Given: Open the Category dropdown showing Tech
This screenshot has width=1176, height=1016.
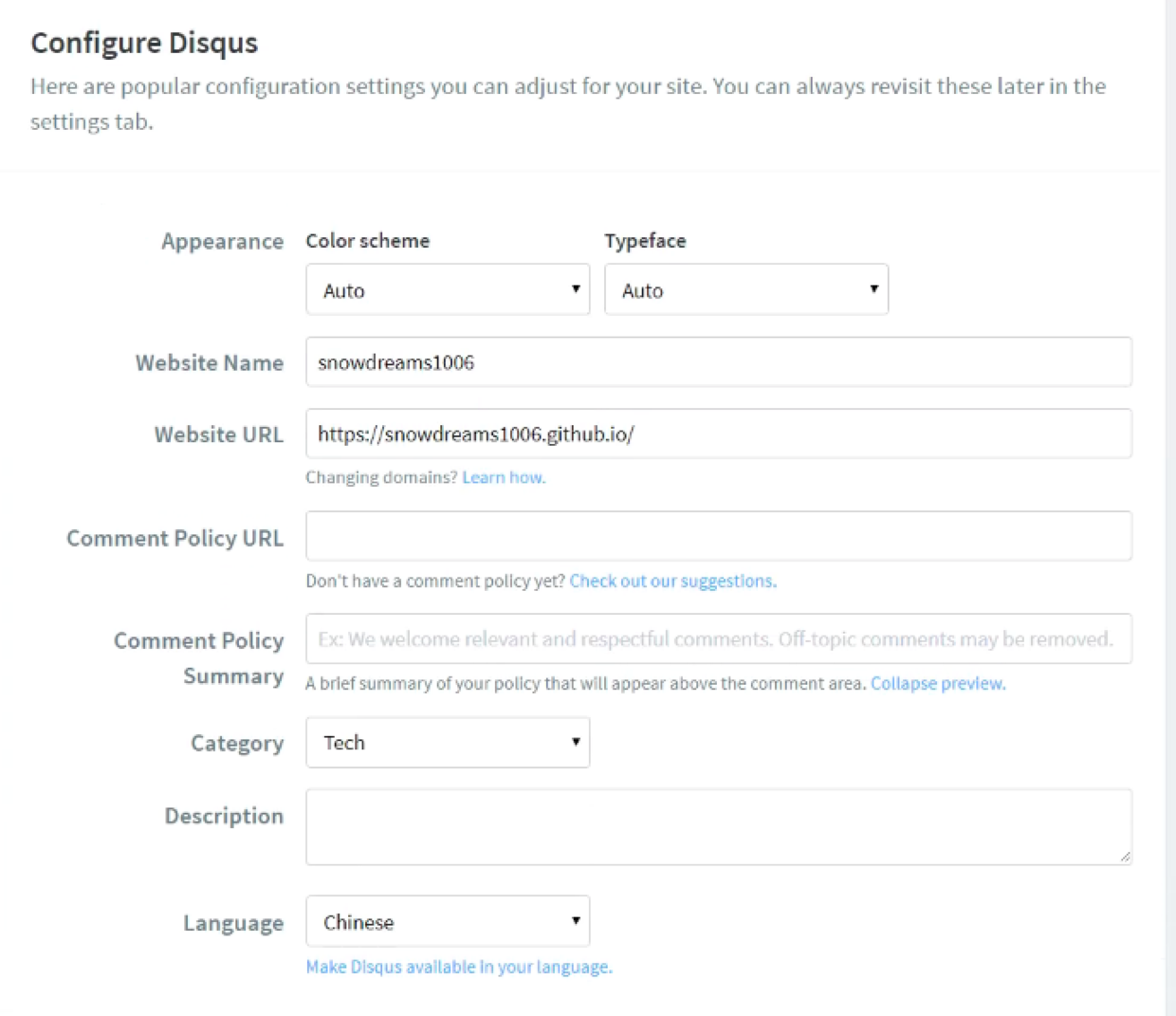Looking at the screenshot, I should pos(446,743).
